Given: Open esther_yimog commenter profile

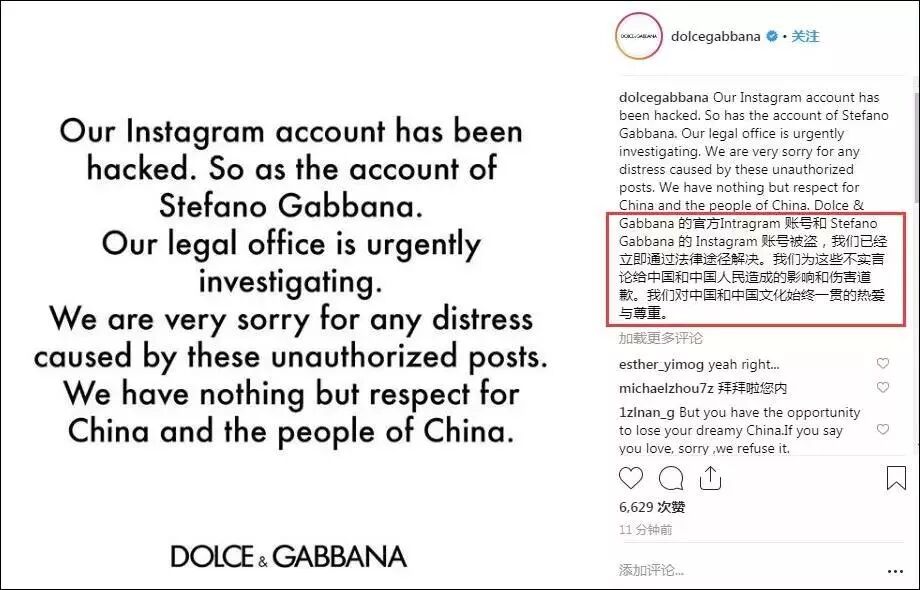Looking at the screenshot, I should click(661, 364).
